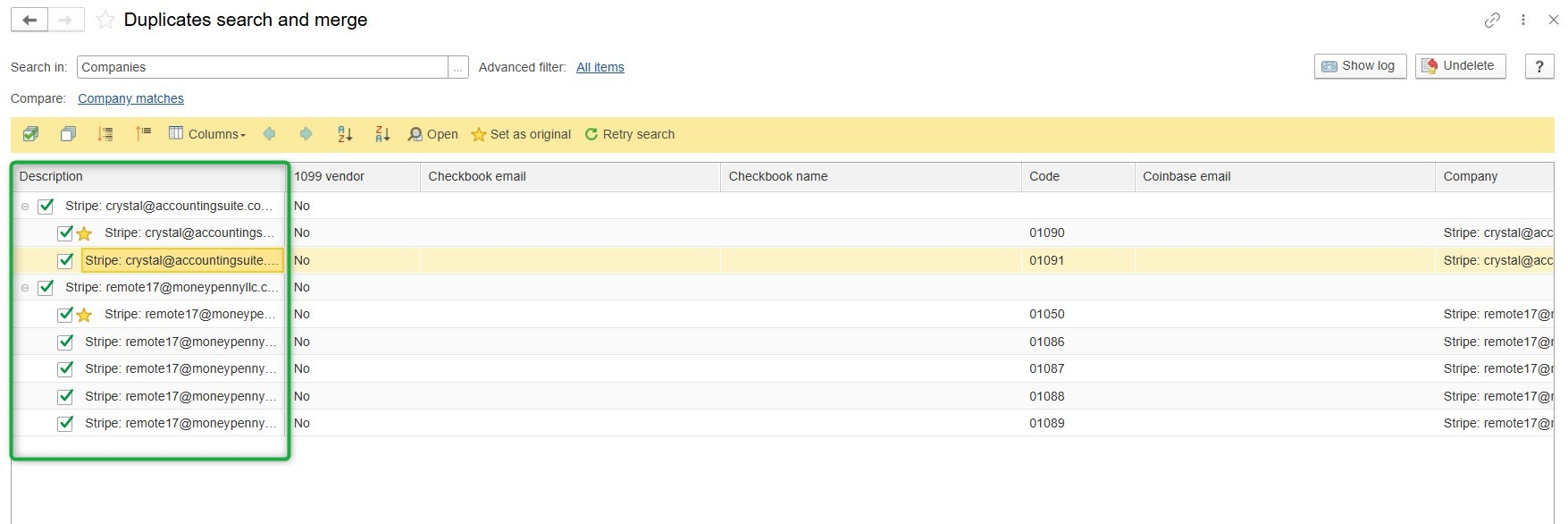Image resolution: width=1568 pixels, height=524 pixels.
Task: Open the Columns dropdown
Action: 207,134
